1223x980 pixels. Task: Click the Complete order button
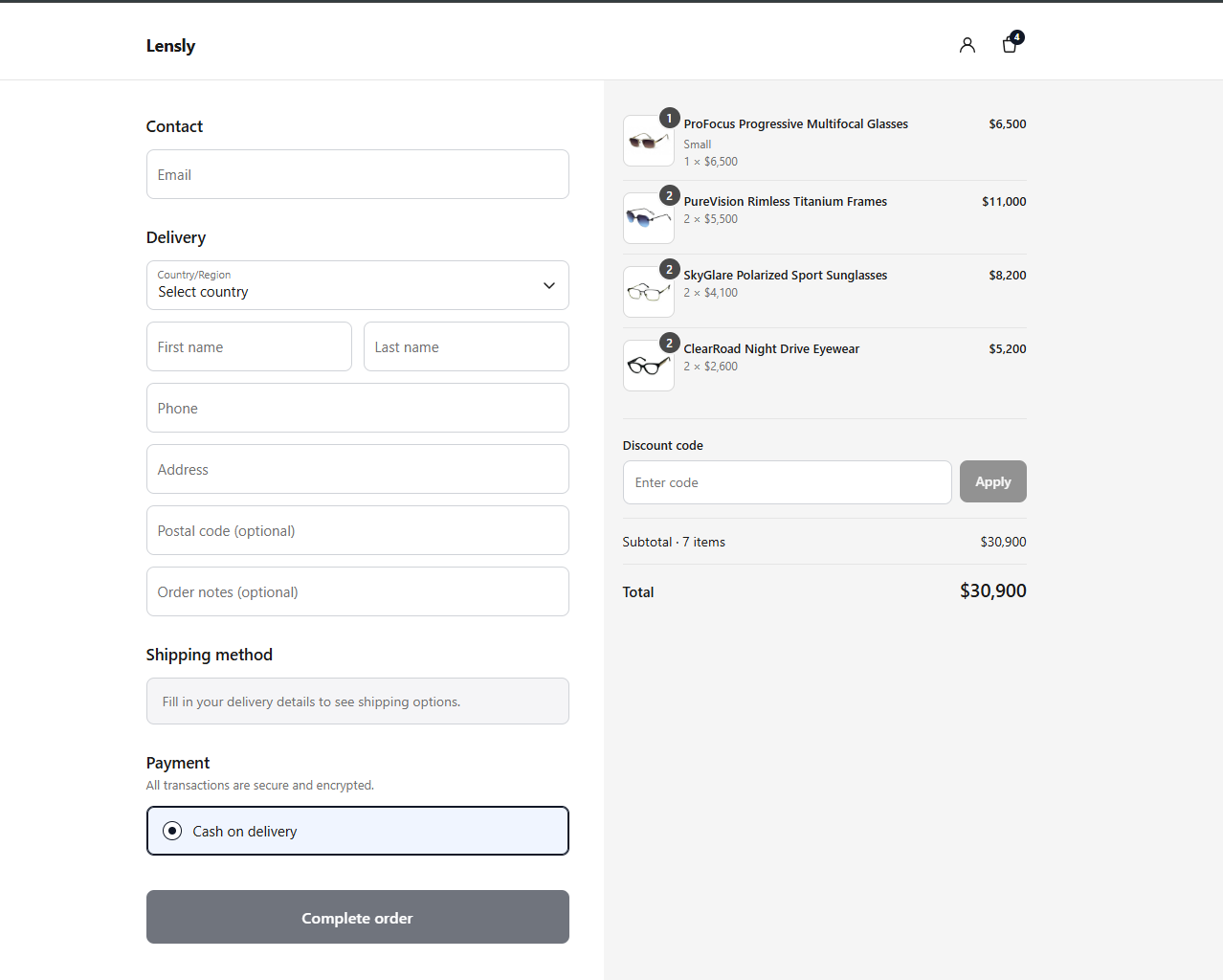click(358, 917)
